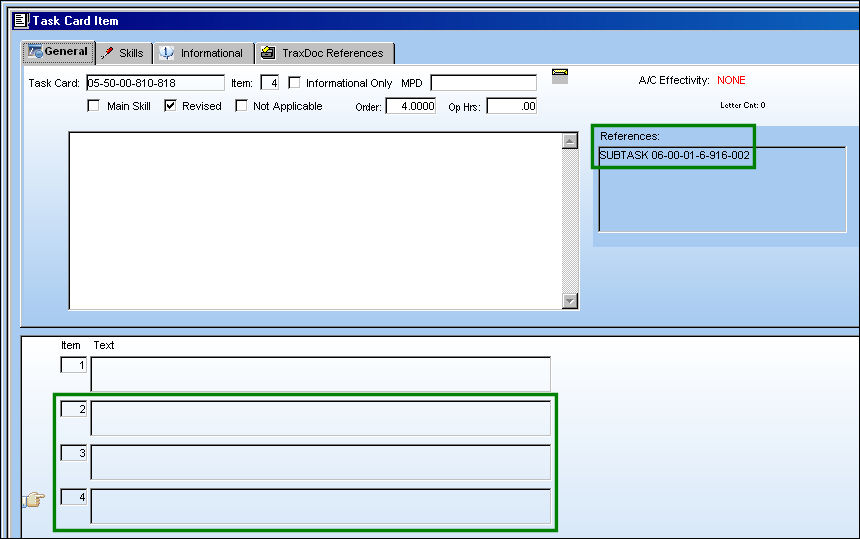Click the Text column header
This screenshot has height=539, width=860.
[x=104, y=345]
